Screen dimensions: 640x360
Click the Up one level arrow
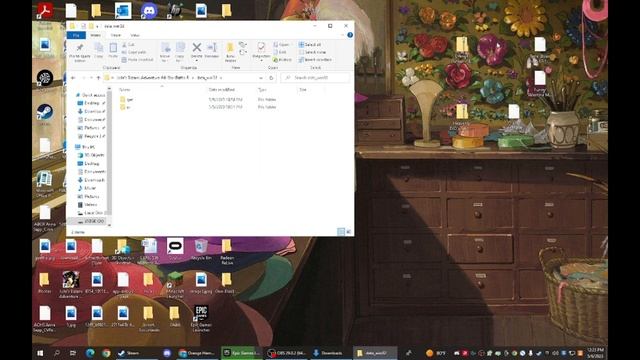98,78
